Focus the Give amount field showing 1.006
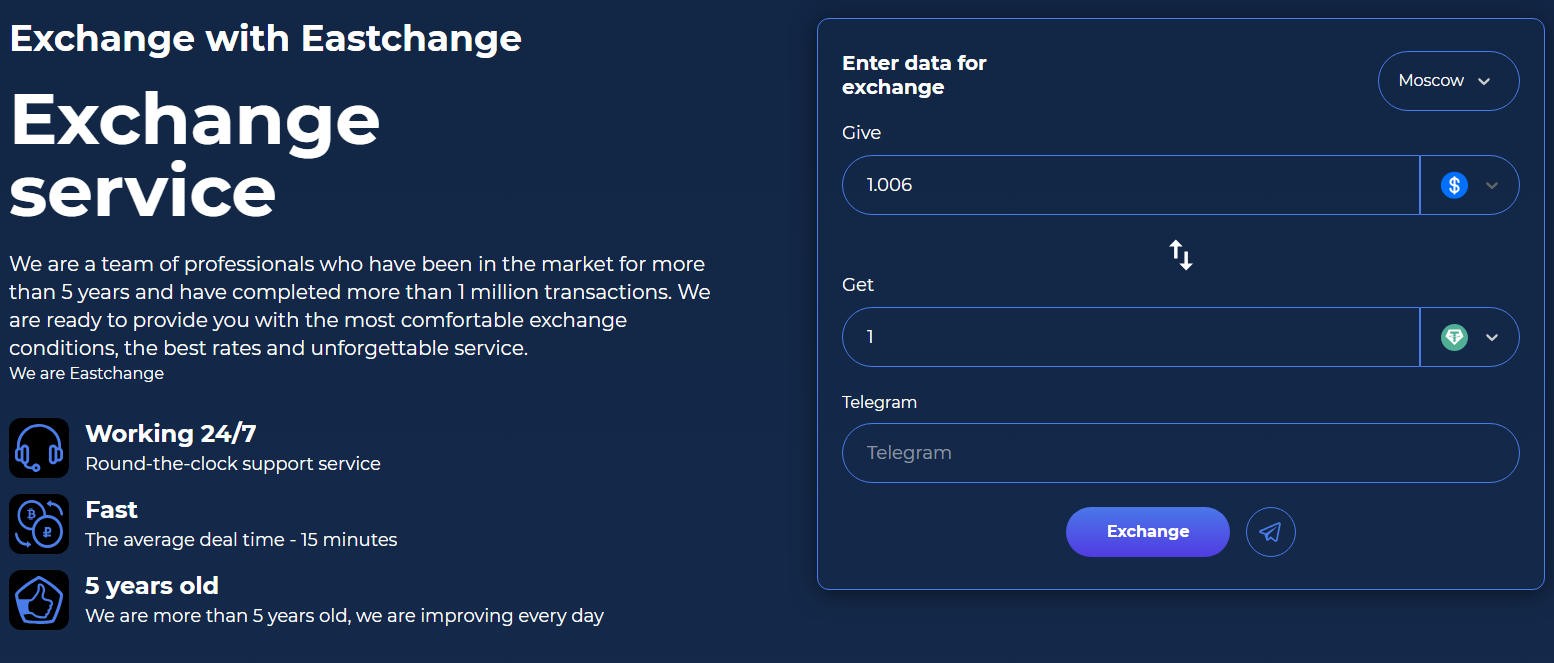 click(x=1131, y=185)
